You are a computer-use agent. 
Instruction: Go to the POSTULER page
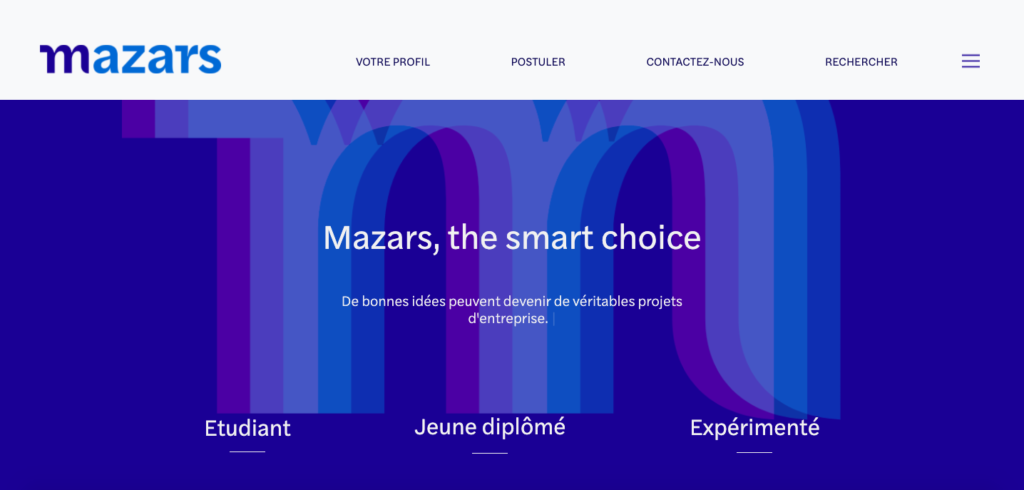[x=538, y=62]
